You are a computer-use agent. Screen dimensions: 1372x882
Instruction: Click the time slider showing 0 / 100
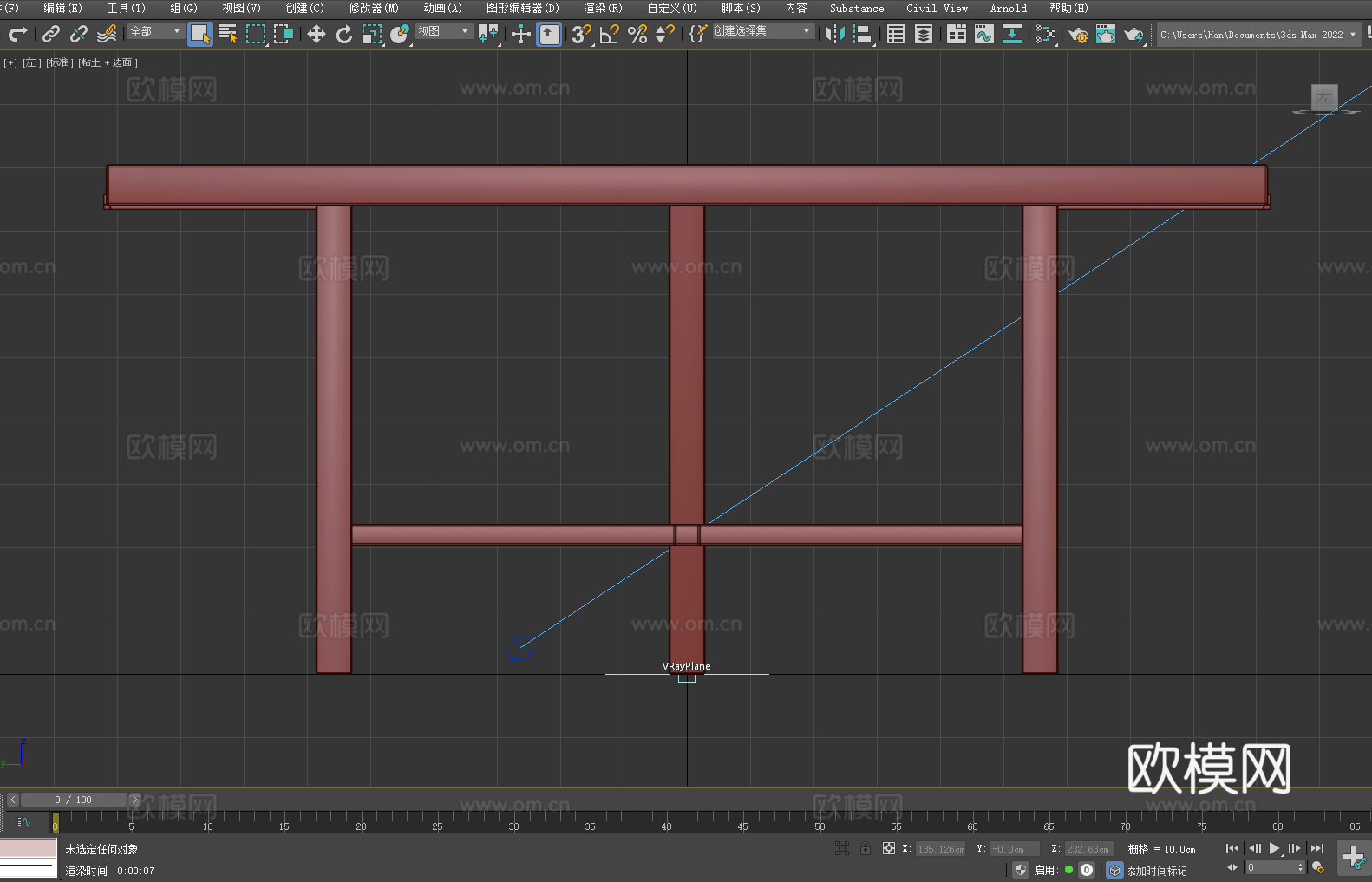pyautogui.click(x=74, y=800)
